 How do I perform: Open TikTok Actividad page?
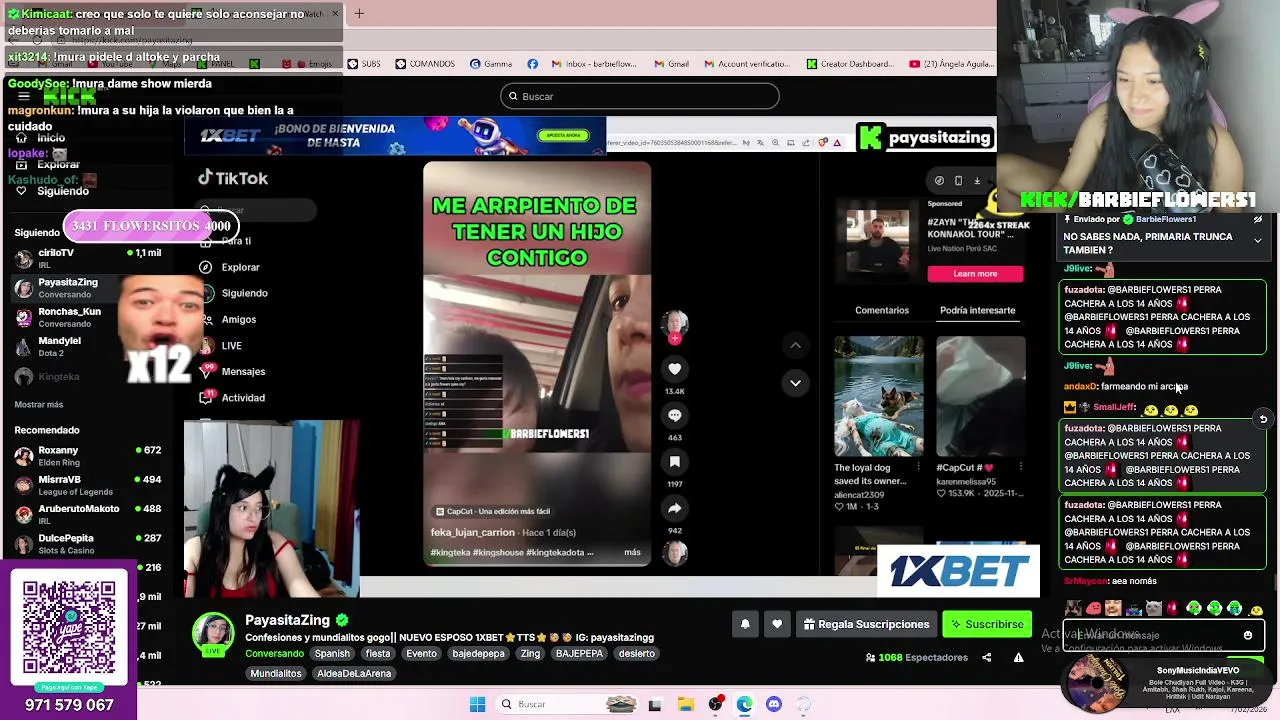(x=232, y=397)
